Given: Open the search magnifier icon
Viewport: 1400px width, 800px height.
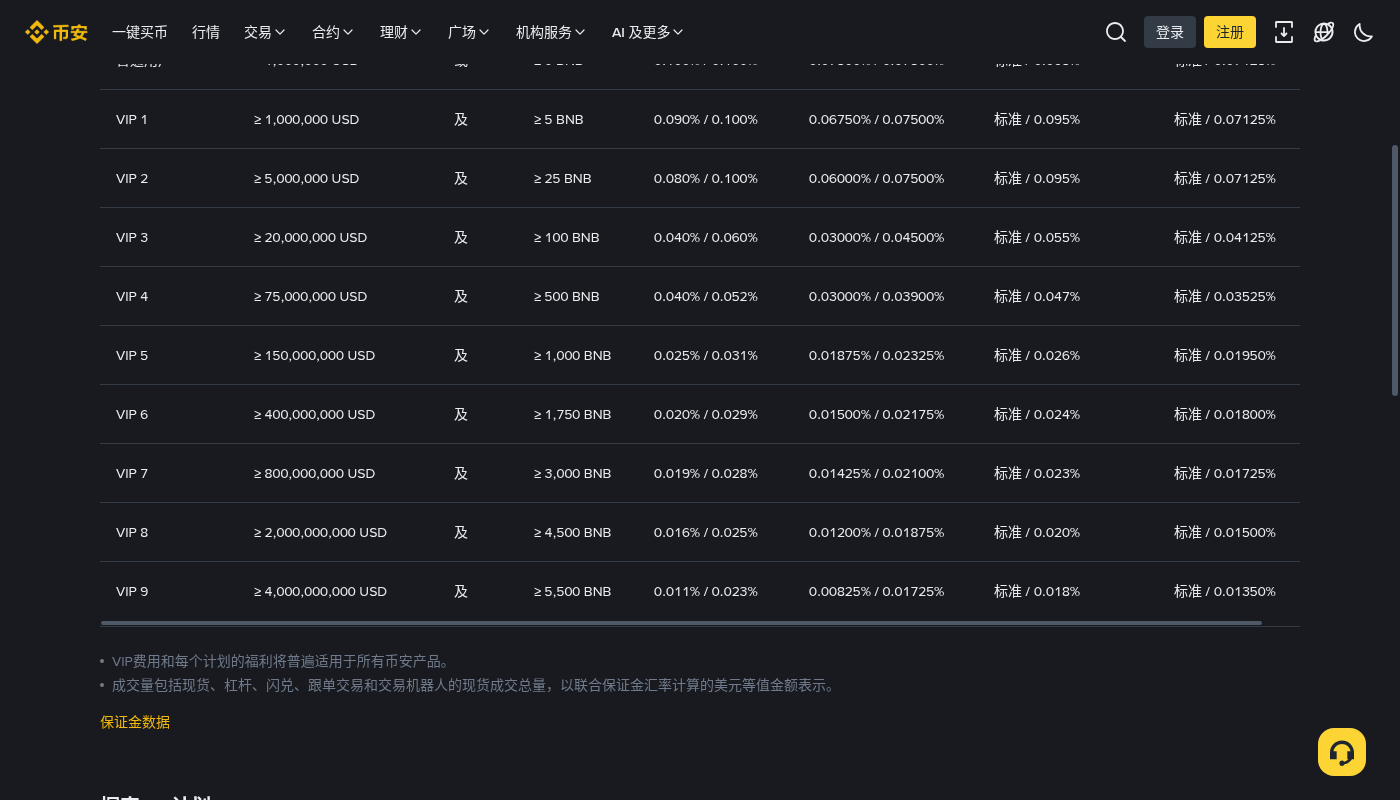Looking at the screenshot, I should tap(1116, 32).
